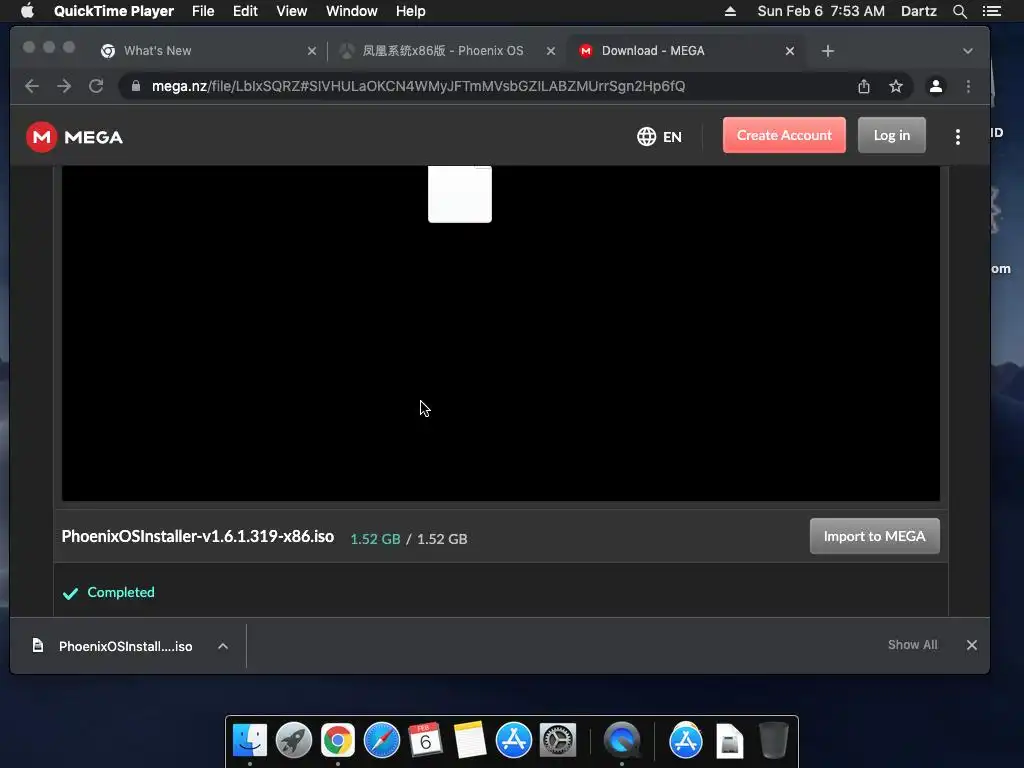Open Chrome three-dot menu
The width and height of the screenshot is (1024, 768).
point(968,86)
